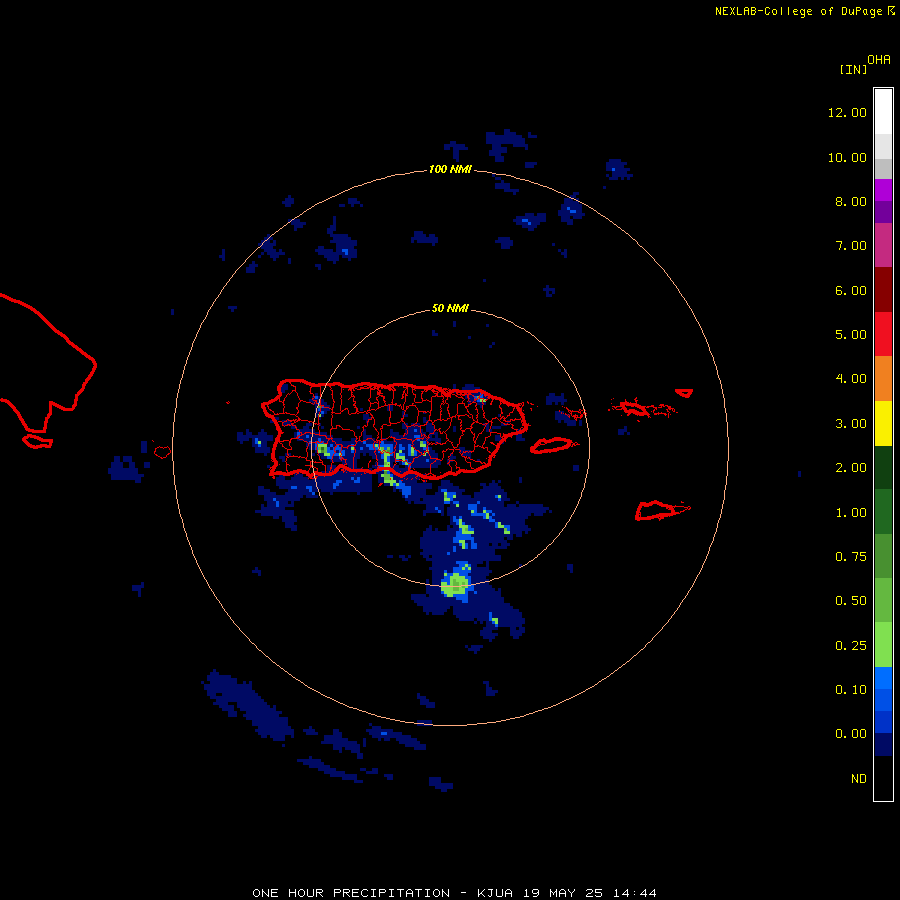Image resolution: width=900 pixels, height=900 pixels.
Task: Click the 50 NMI range ring label
Action: (450, 308)
